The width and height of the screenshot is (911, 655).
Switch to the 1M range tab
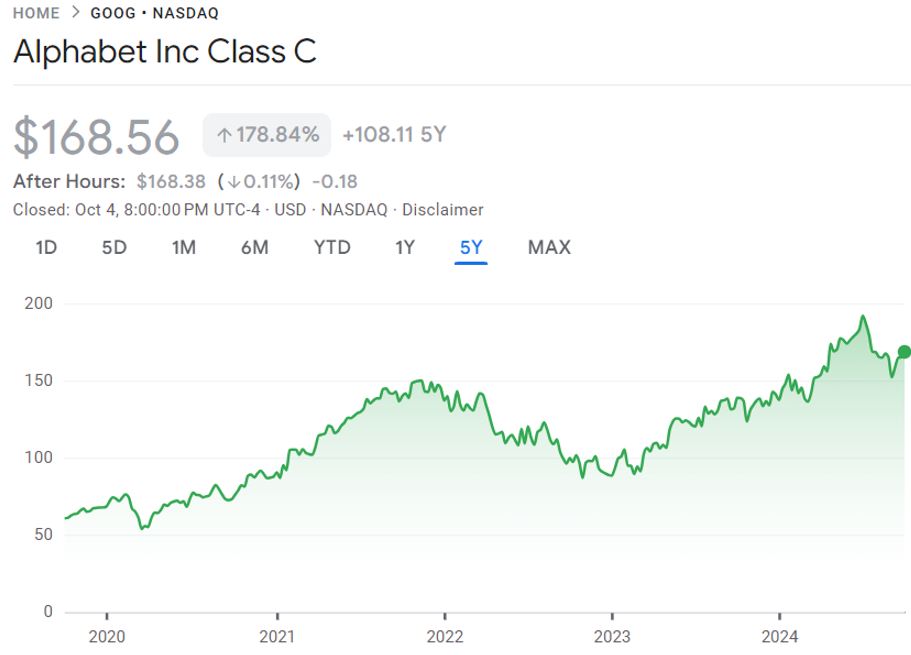183,247
